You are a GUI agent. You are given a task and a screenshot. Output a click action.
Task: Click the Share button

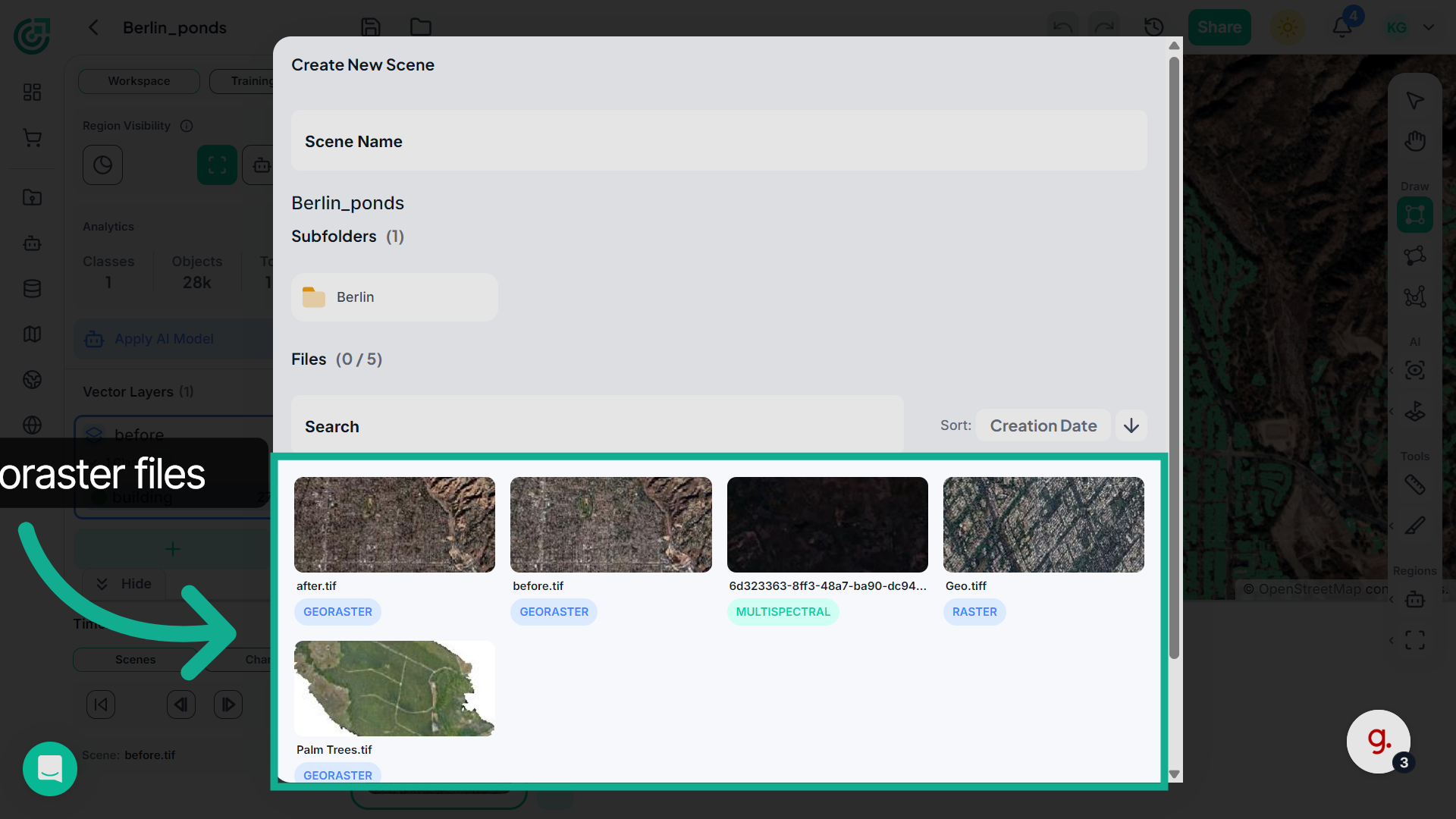[1219, 27]
